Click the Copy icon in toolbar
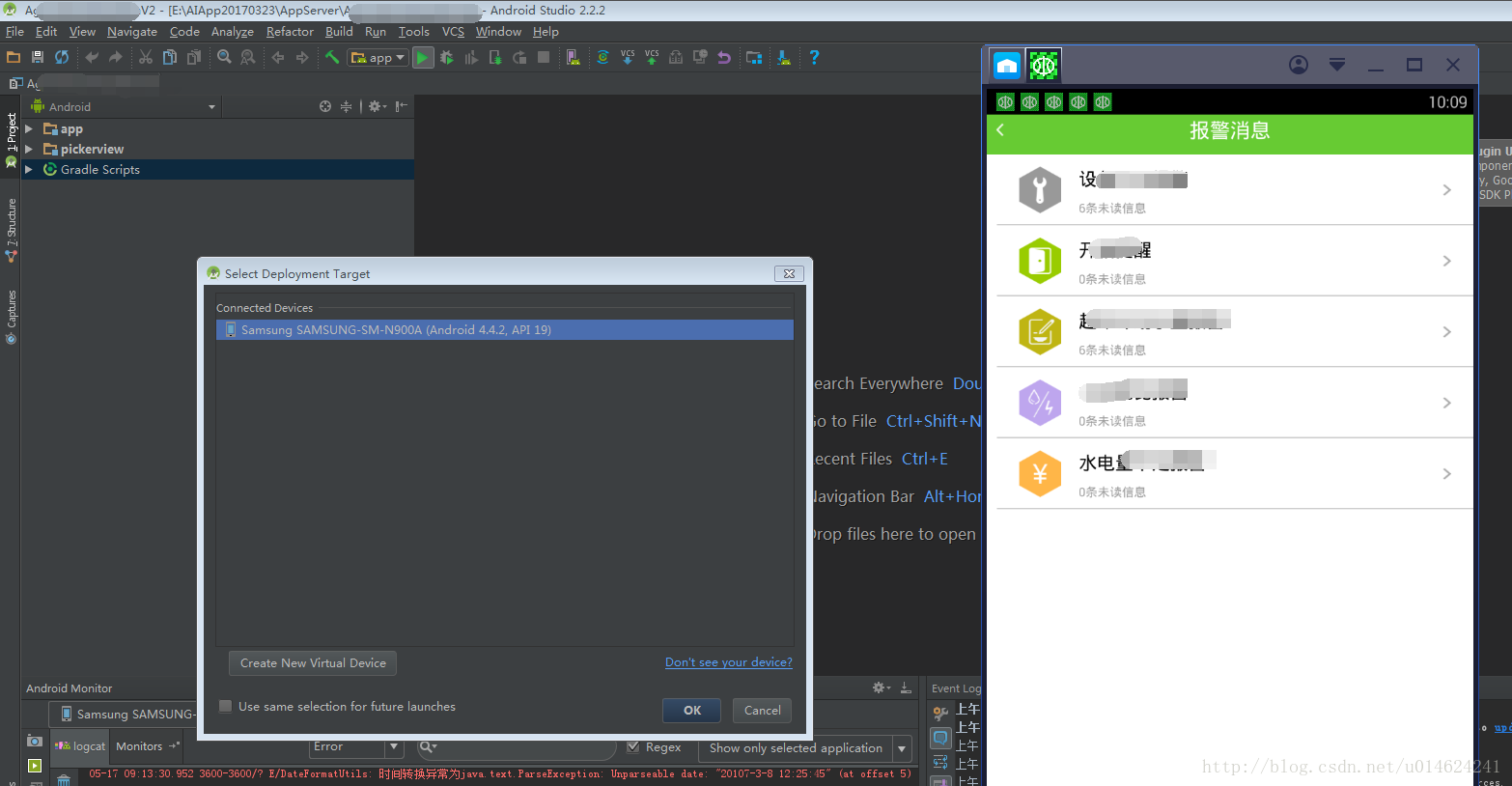The width and height of the screenshot is (1512, 786). (170, 58)
